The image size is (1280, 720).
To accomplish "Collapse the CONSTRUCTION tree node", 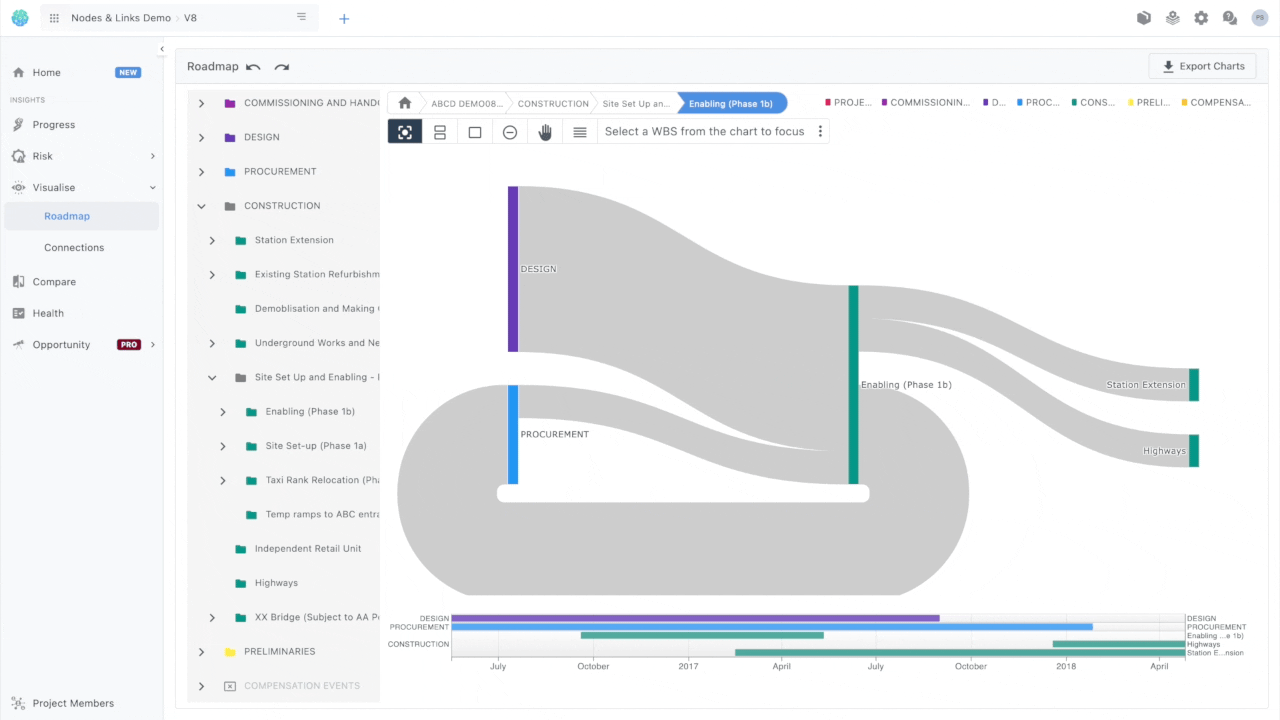I will pyautogui.click(x=201, y=206).
